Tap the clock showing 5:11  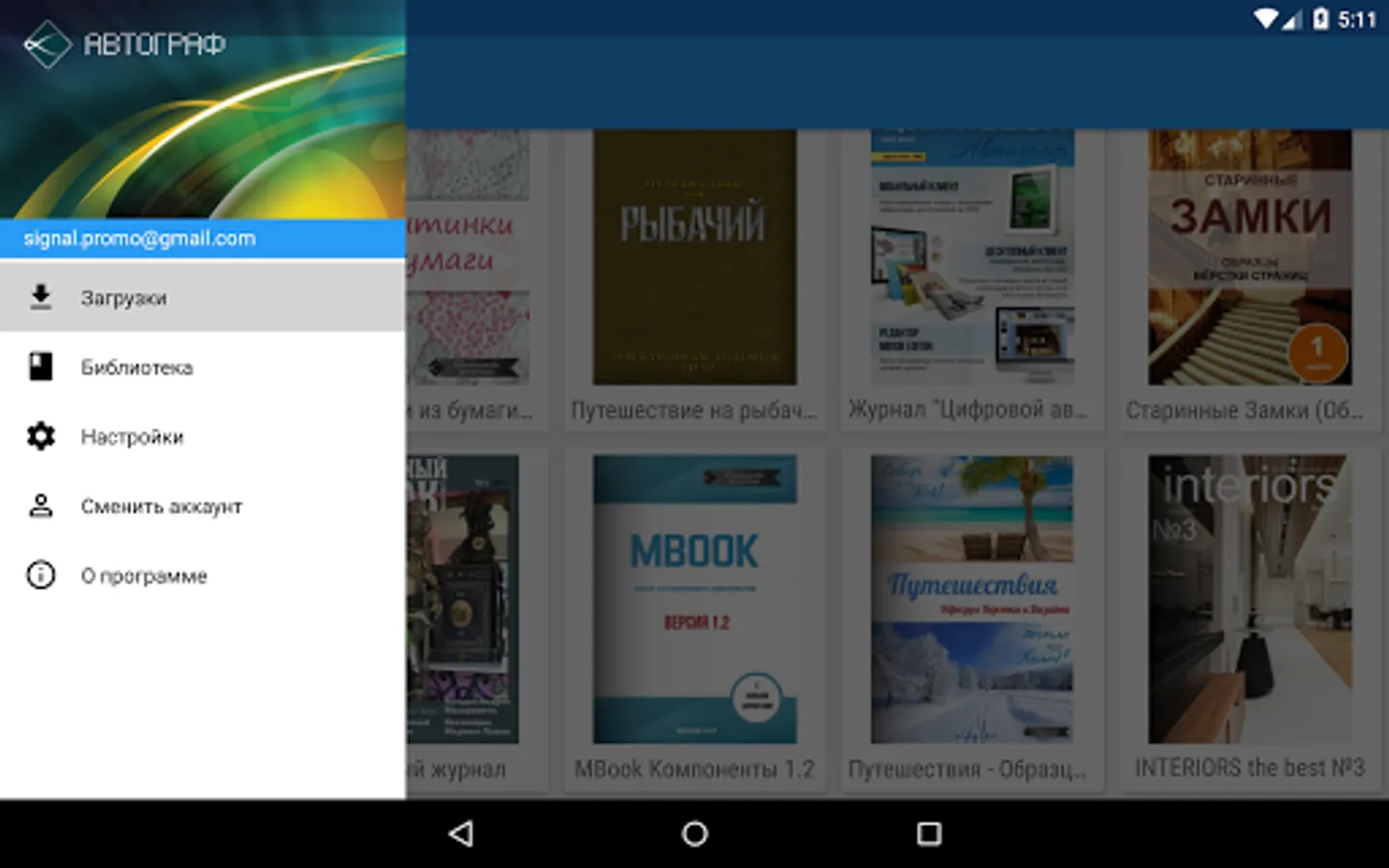tap(1357, 19)
